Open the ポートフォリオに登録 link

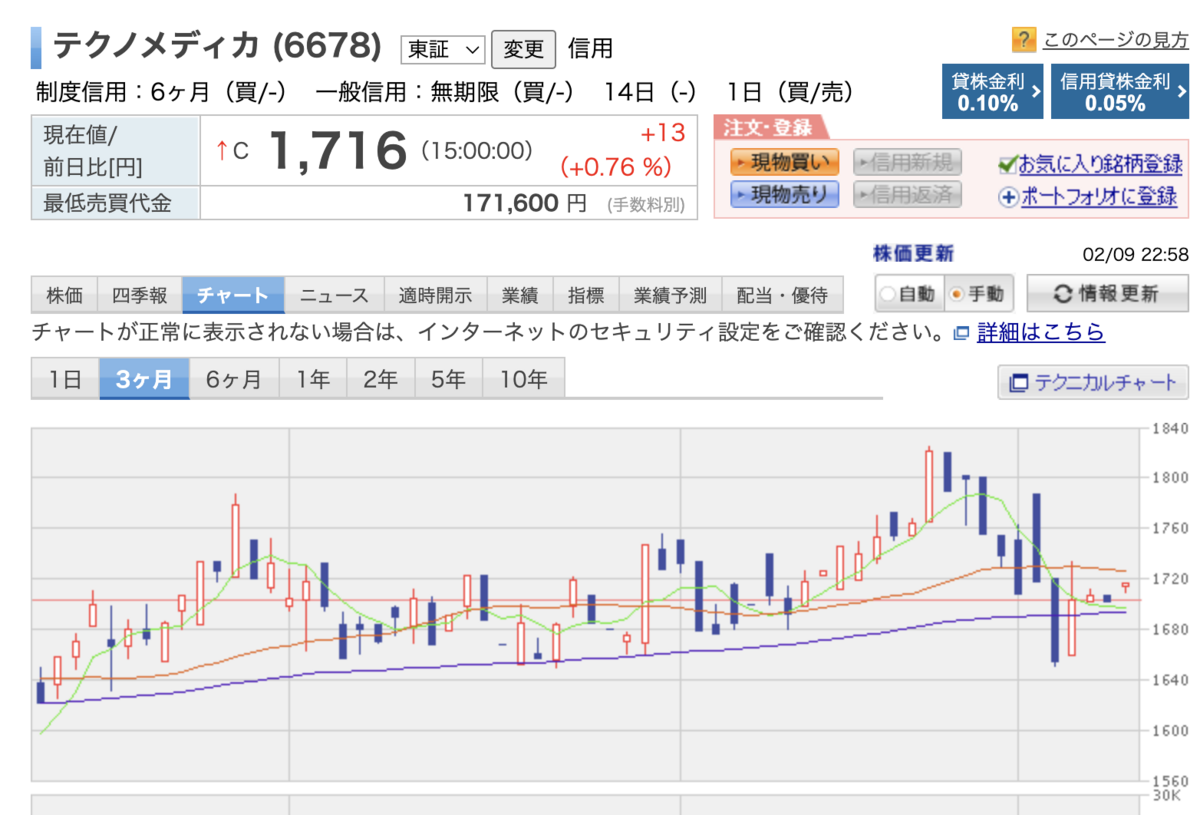(x=1099, y=197)
